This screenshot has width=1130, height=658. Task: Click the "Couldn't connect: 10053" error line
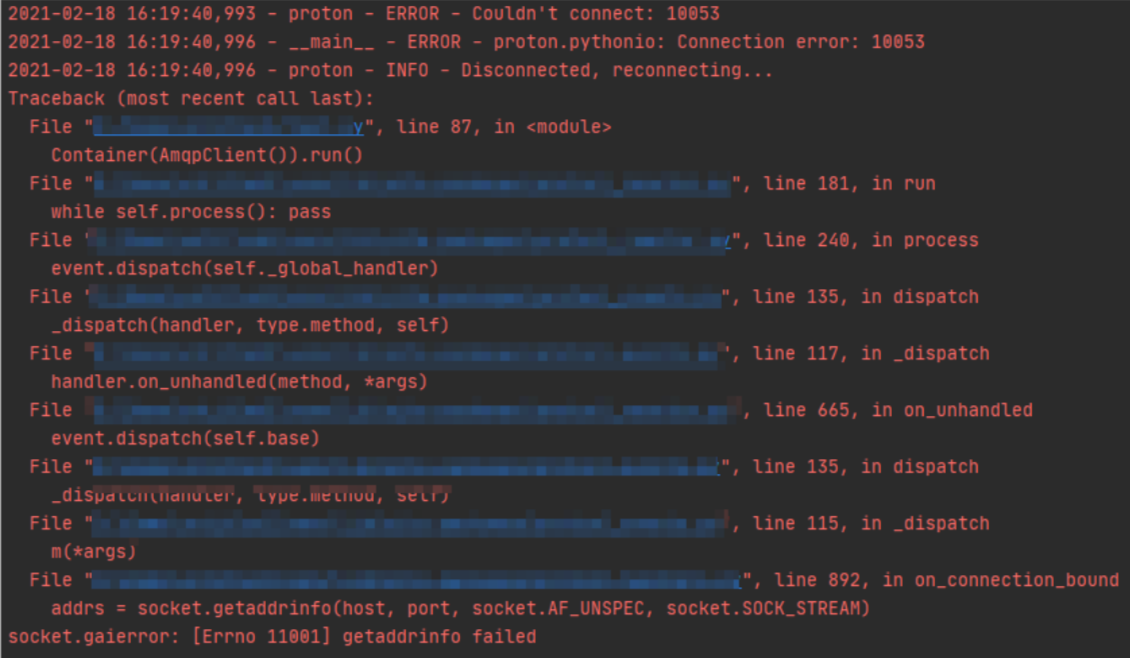point(363,14)
